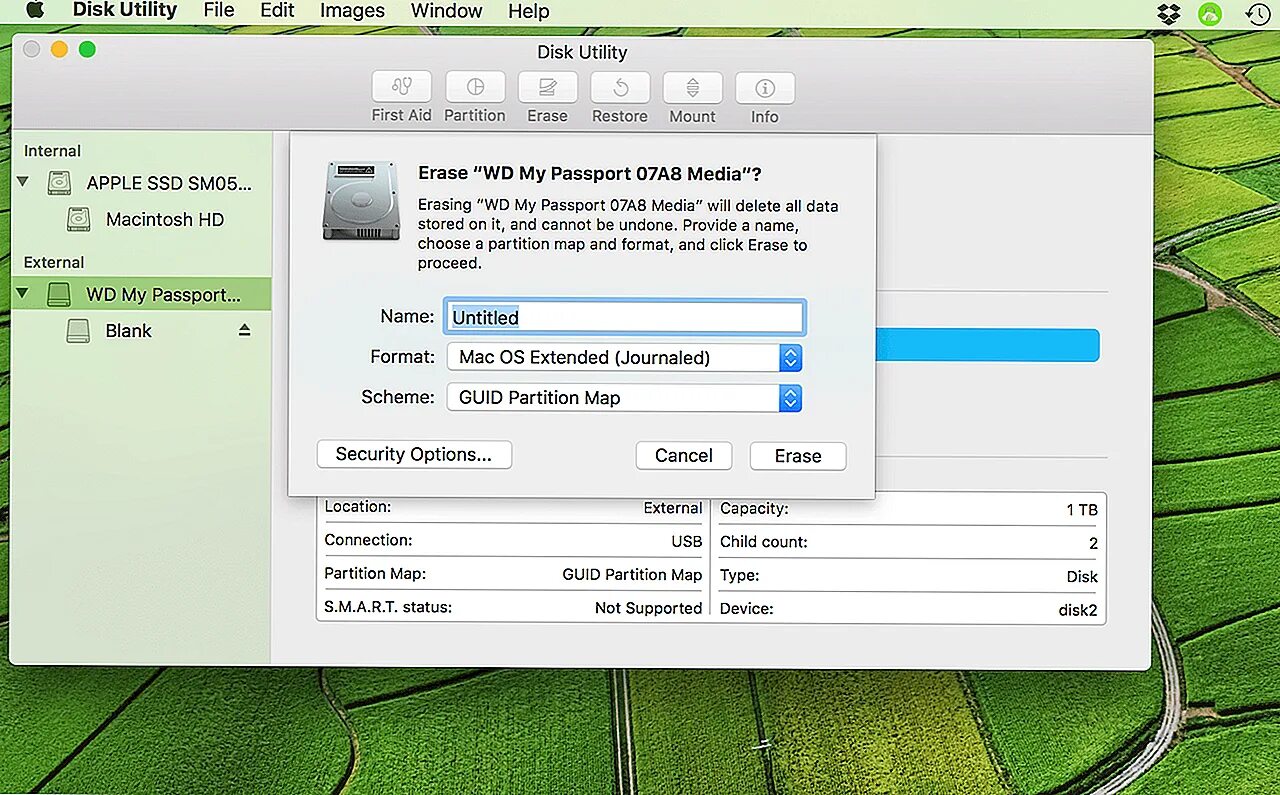
Task: Collapse the APPLE SSD disclosure triangle
Action: pyautogui.click(x=23, y=183)
